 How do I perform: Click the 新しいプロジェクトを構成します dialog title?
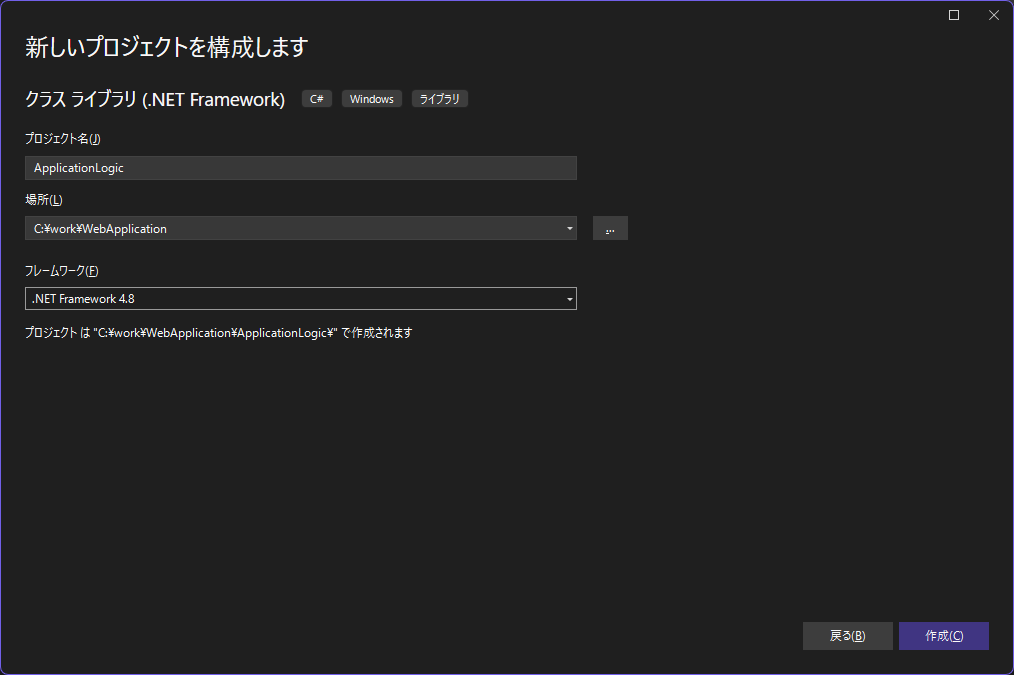click(x=166, y=47)
